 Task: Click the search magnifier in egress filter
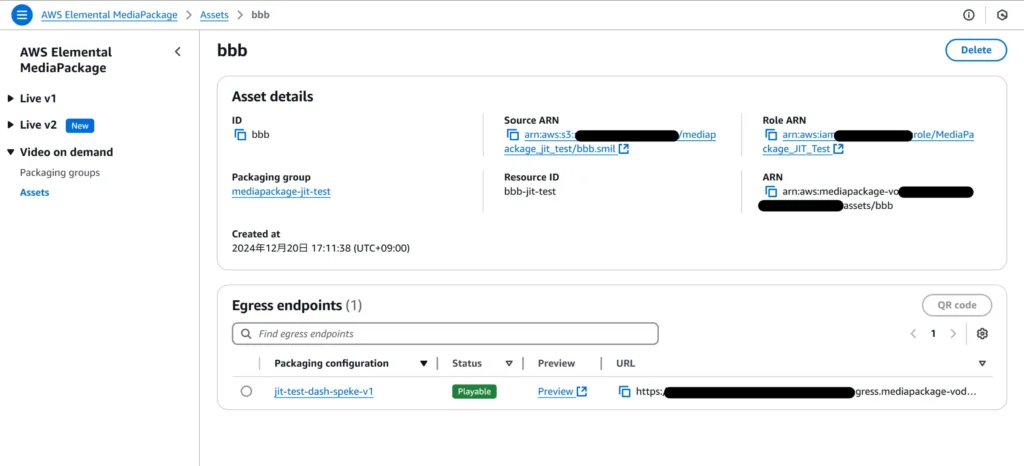click(246, 334)
